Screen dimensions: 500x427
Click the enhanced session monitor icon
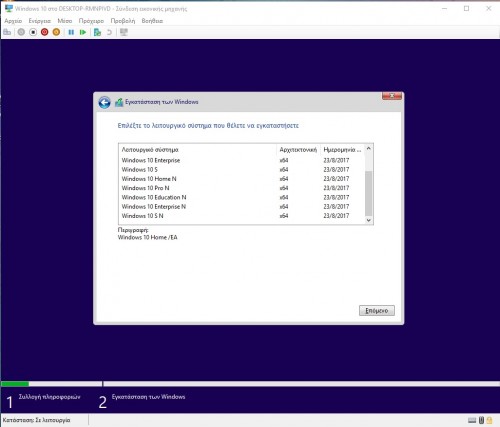coord(124,32)
